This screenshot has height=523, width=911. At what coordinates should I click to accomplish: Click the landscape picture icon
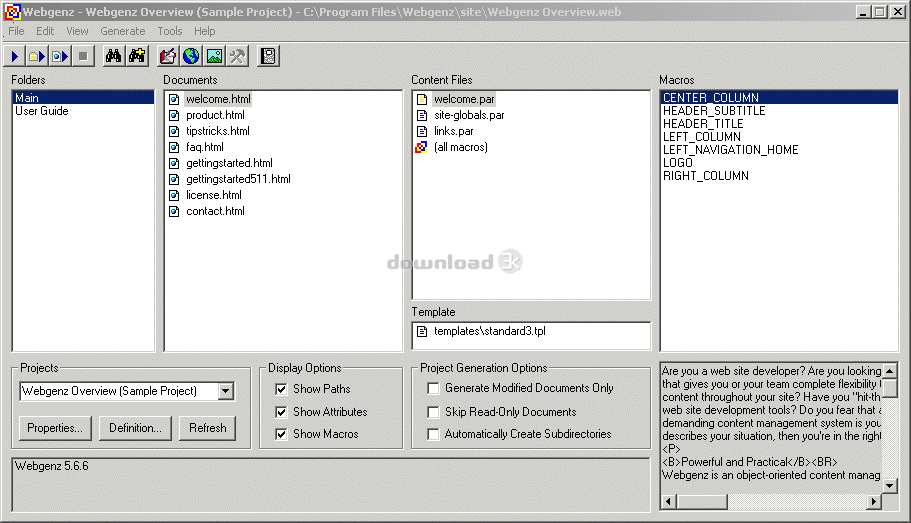point(214,56)
